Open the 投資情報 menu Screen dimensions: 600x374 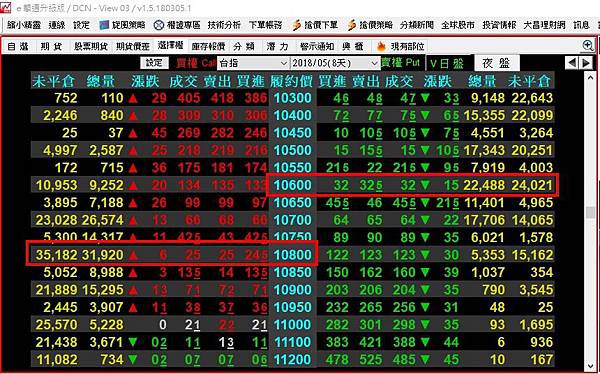click(x=499, y=25)
